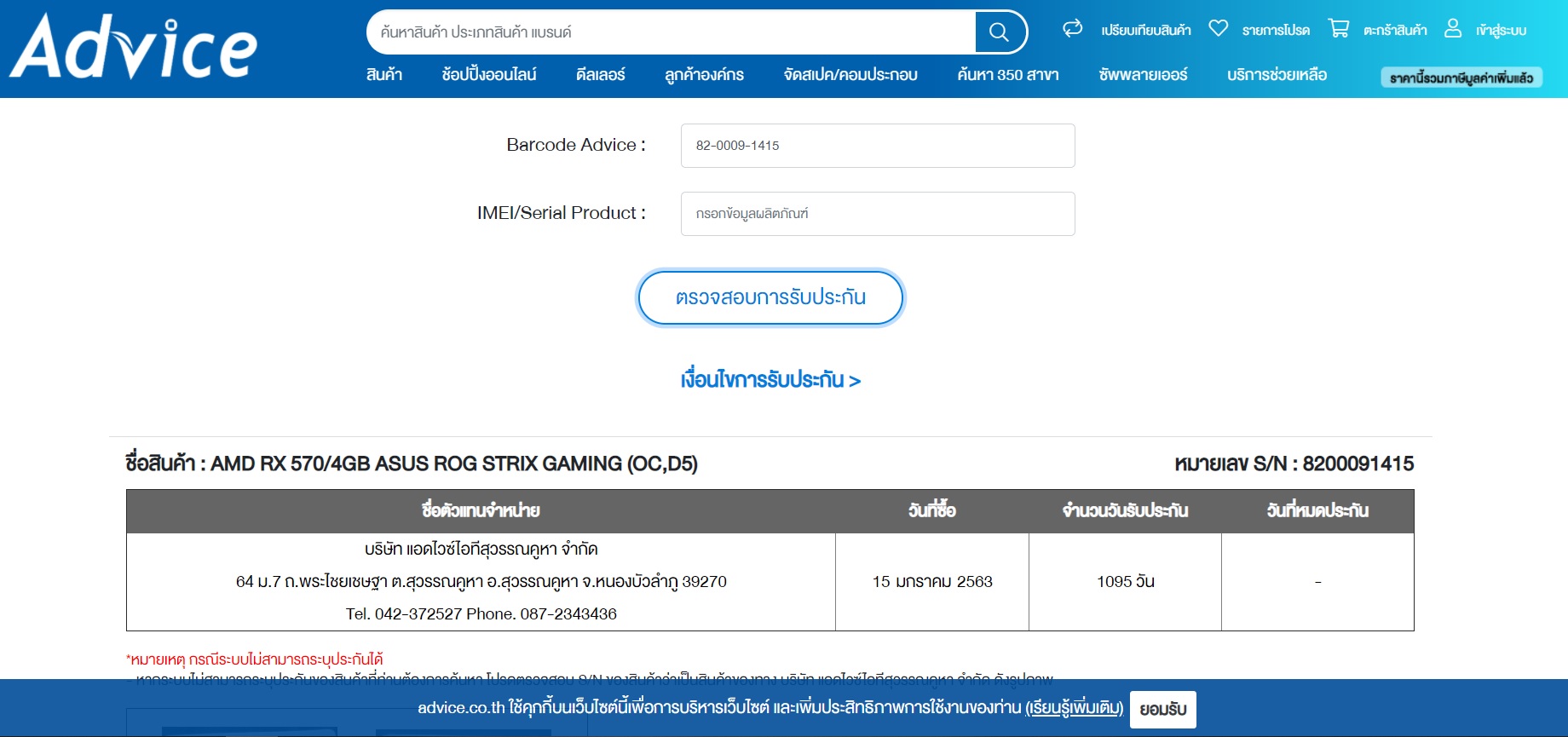
Task: Open the สินค้า menu
Action: point(384,75)
